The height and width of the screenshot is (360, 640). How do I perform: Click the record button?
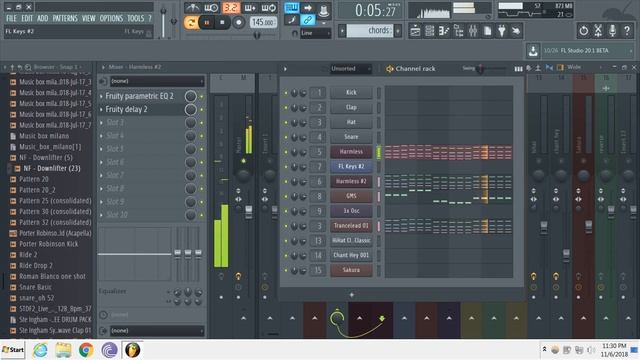[x=238, y=22]
